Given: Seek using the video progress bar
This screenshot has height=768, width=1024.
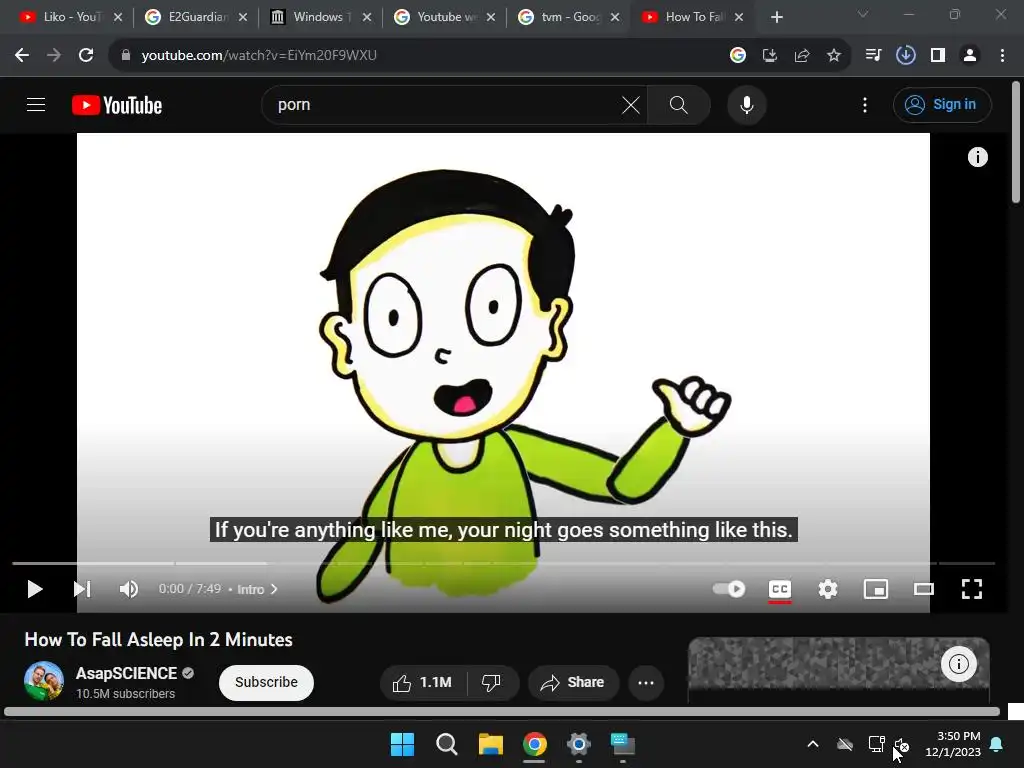Looking at the screenshot, I should pos(503,563).
